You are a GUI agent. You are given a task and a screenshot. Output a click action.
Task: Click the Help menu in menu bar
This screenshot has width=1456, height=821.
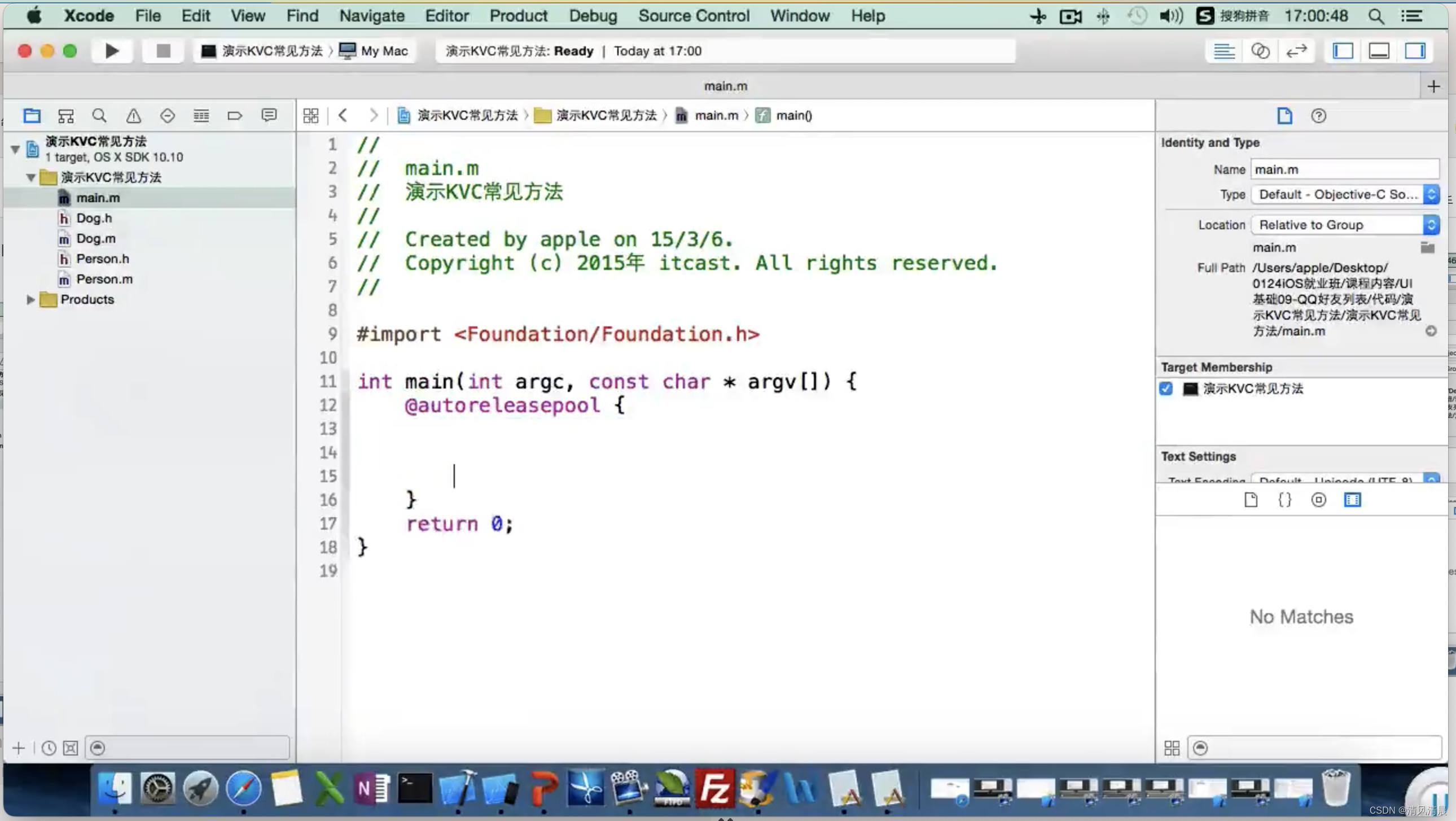[x=867, y=16]
